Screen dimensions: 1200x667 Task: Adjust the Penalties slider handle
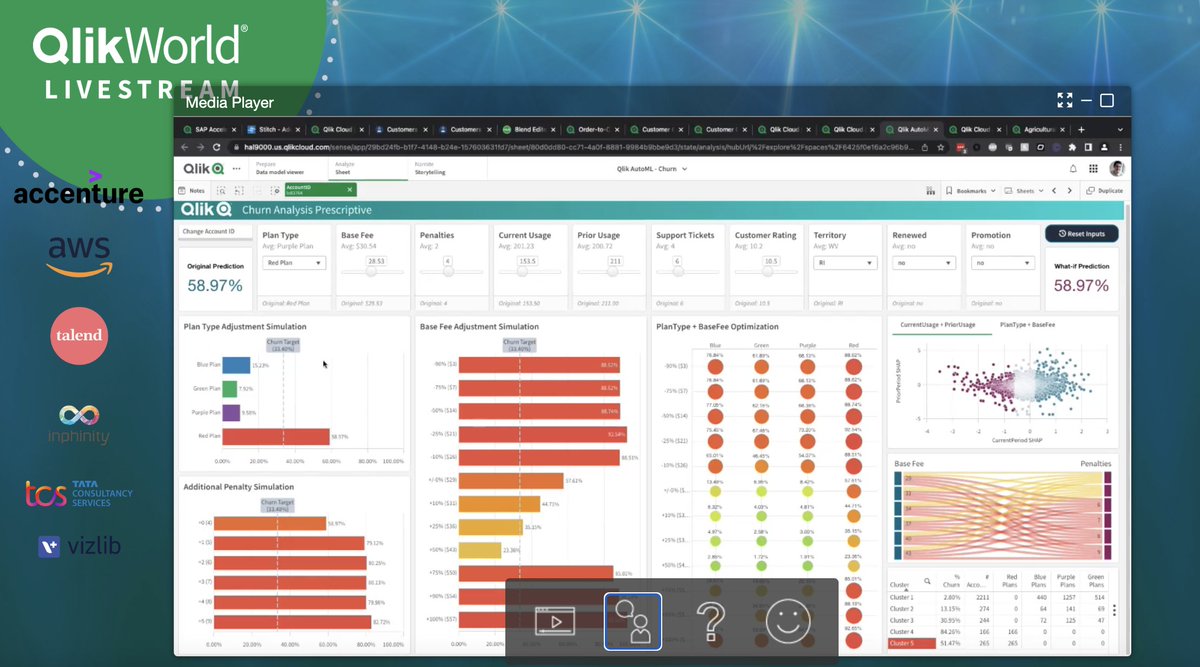[x=446, y=271]
